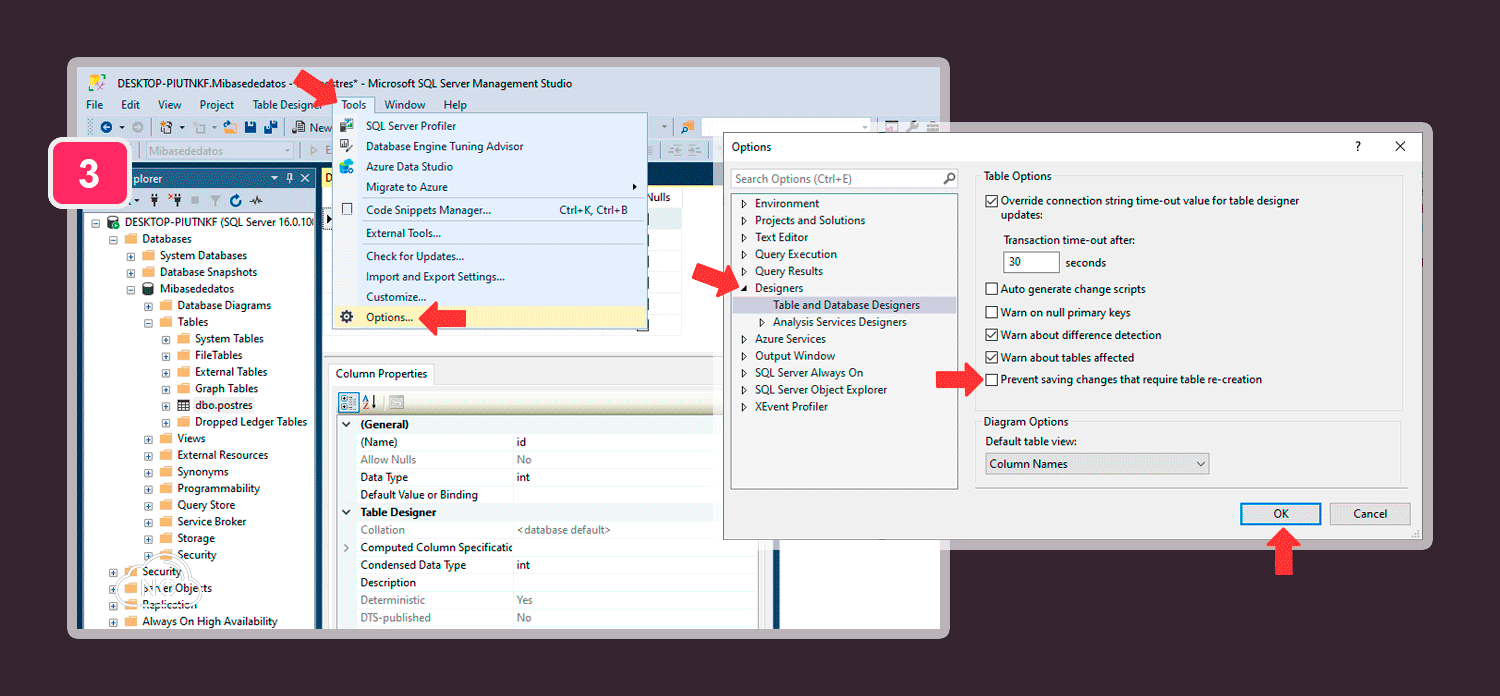
Task: Click the navigate back arrow in SSMS toolbar
Action: pos(106,127)
